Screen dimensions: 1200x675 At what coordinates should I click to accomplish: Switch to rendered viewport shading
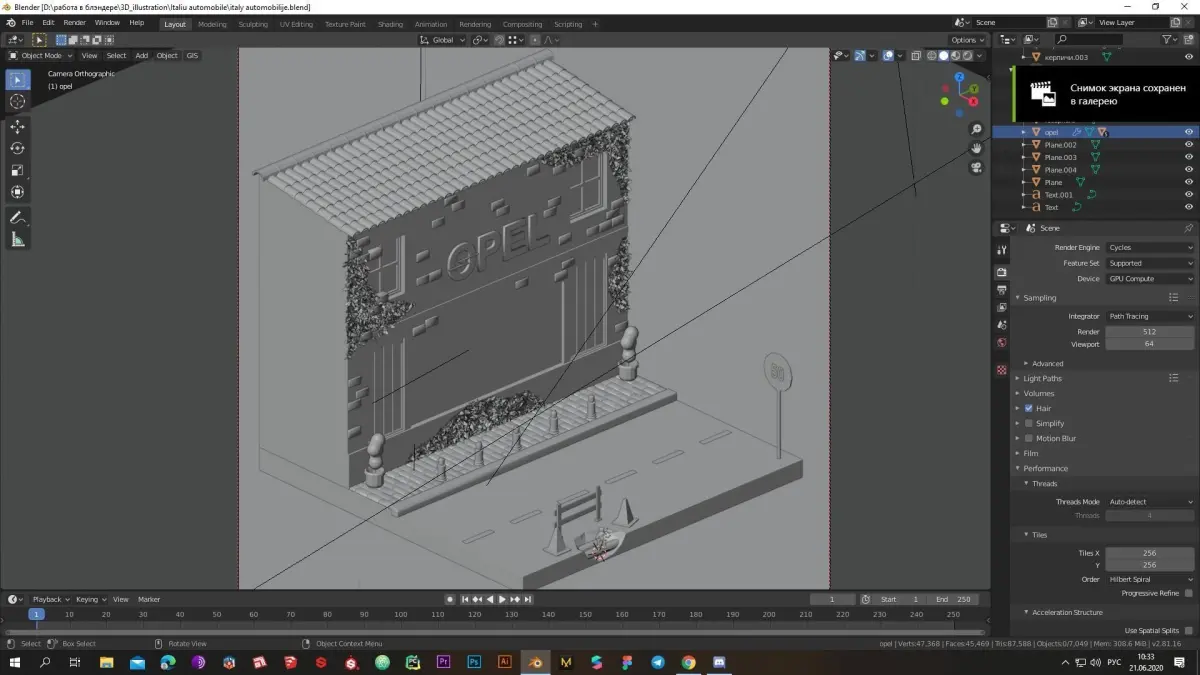coord(967,56)
